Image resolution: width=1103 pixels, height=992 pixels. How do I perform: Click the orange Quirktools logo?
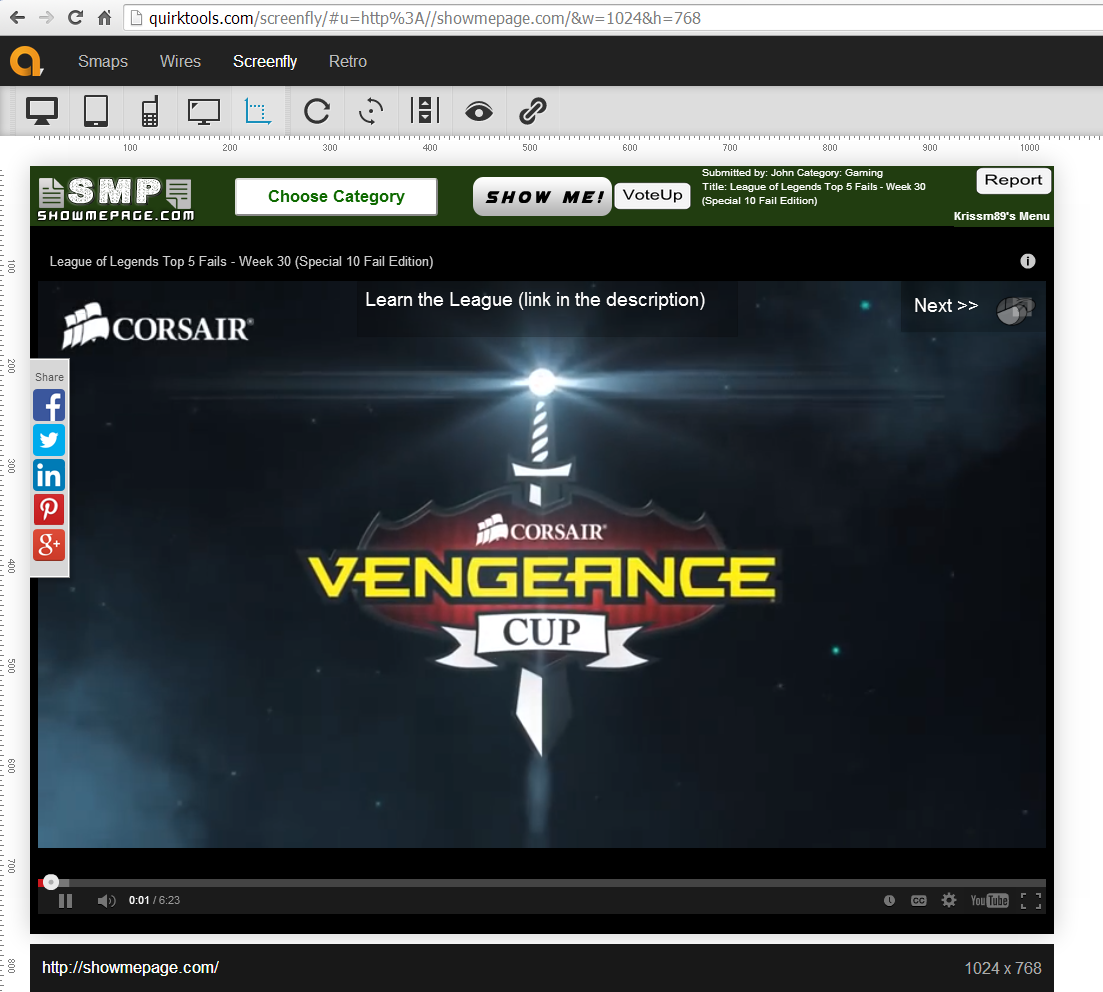pyautogui.click(x=27, y=61)
